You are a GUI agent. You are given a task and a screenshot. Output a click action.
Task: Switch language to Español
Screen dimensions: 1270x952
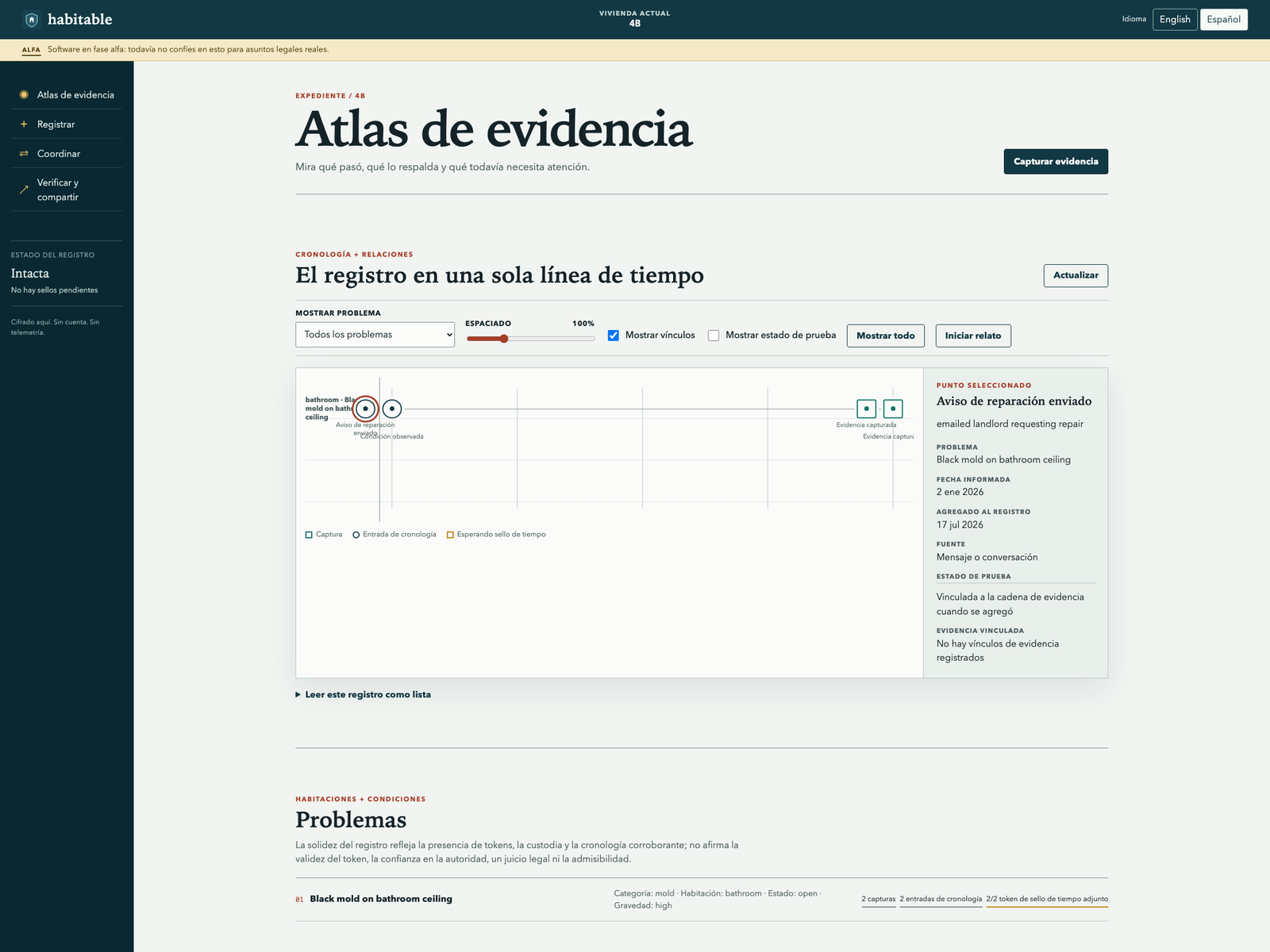(1224, 20)
